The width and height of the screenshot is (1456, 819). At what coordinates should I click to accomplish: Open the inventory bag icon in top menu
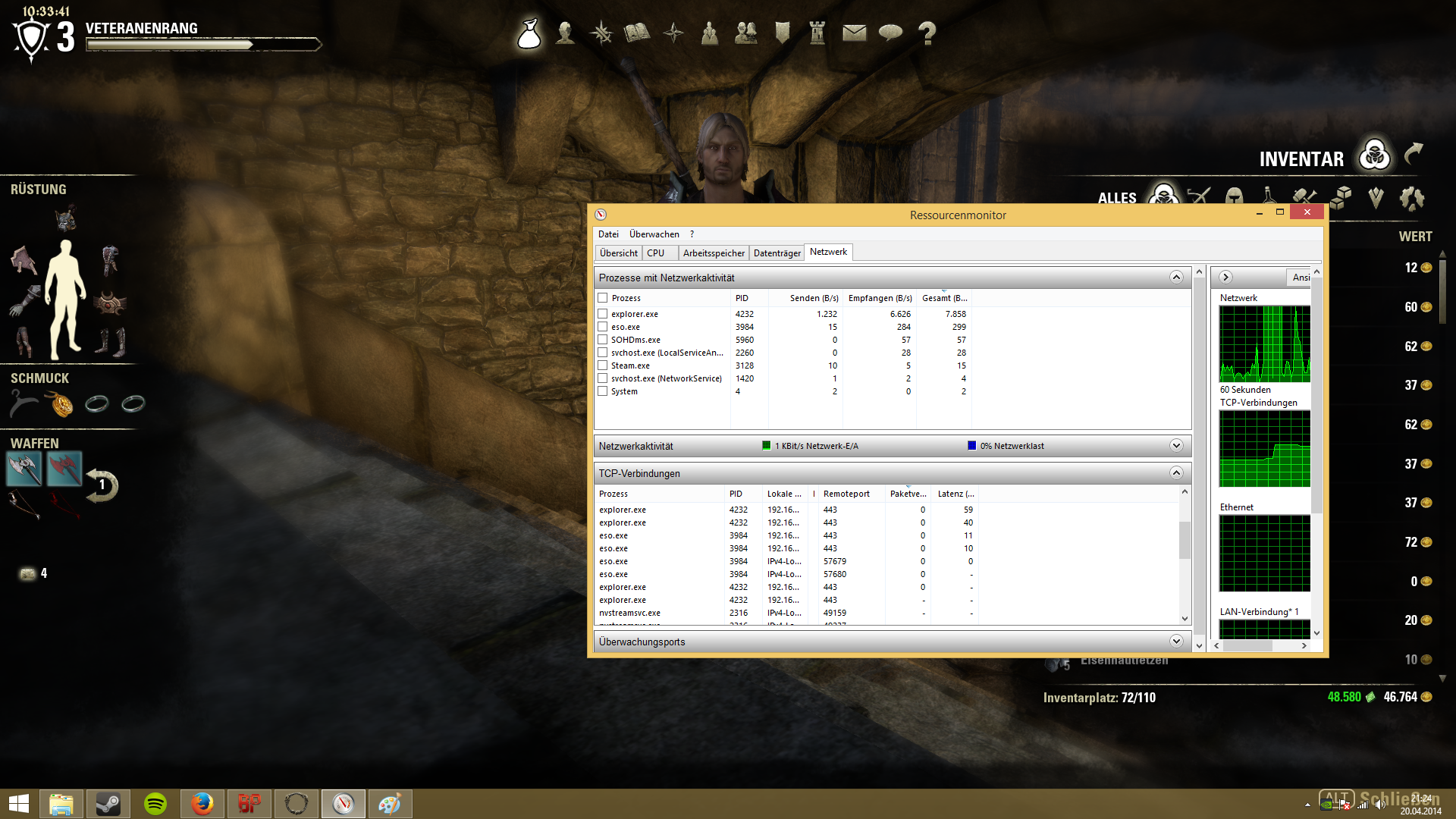pyautogui.click(x=529, y=33)
